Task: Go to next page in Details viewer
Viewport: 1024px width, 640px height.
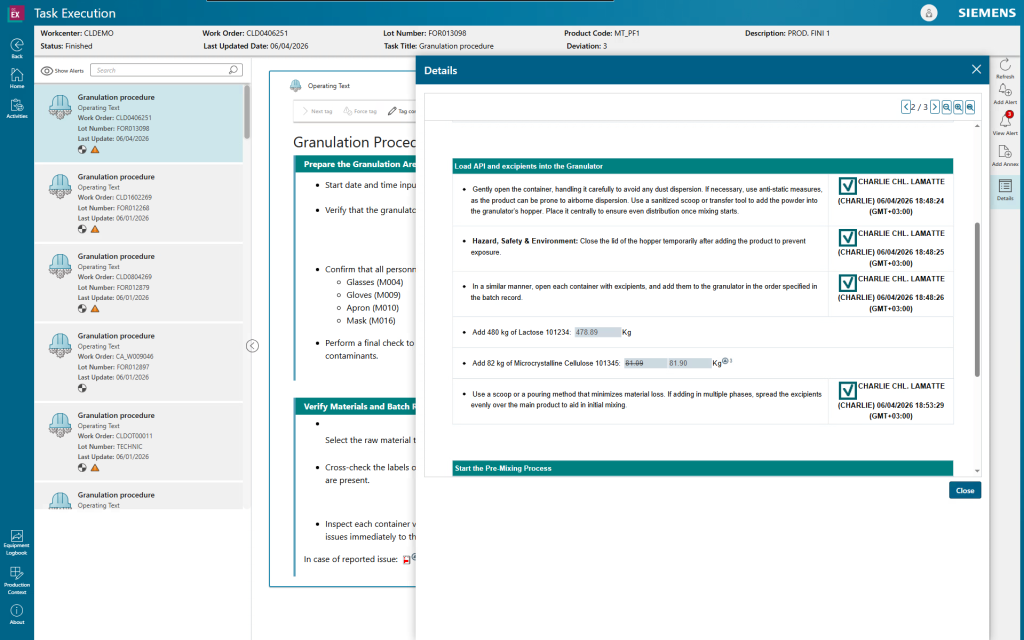Action: click(x=935, y=107)
